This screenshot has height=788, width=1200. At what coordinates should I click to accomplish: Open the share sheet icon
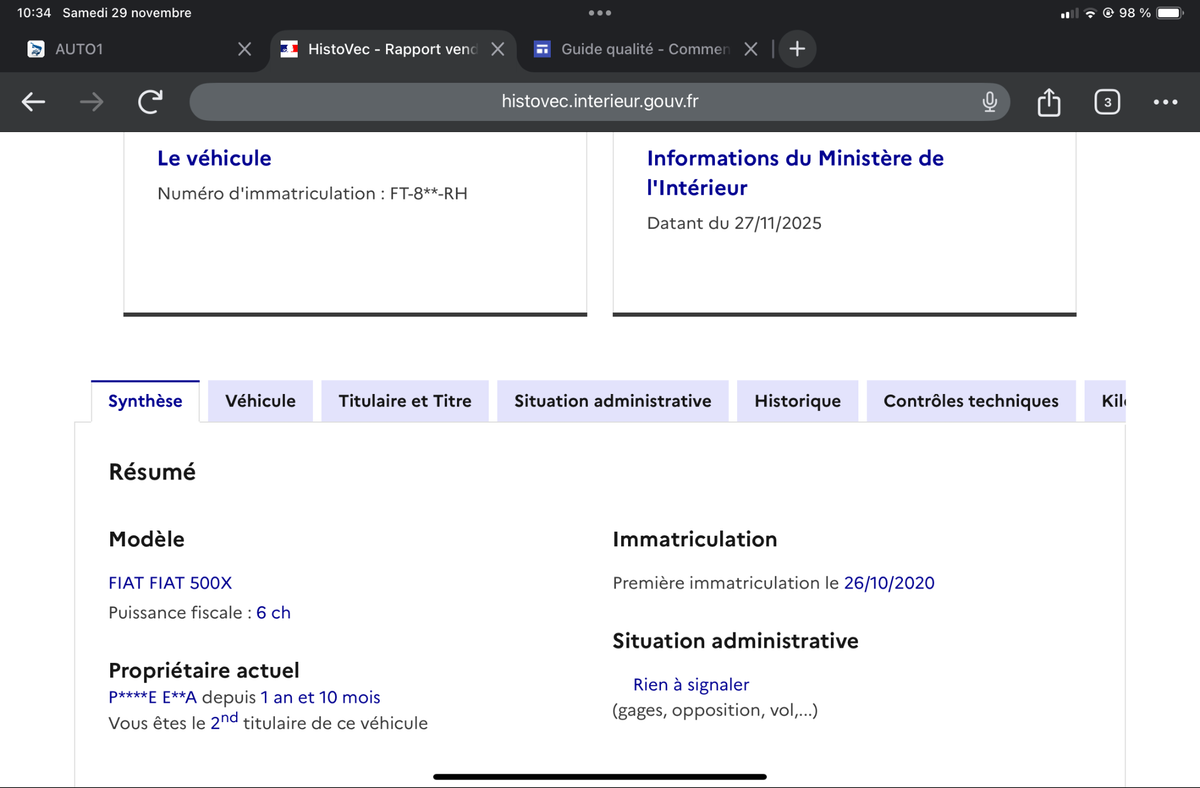(1048, 101)
